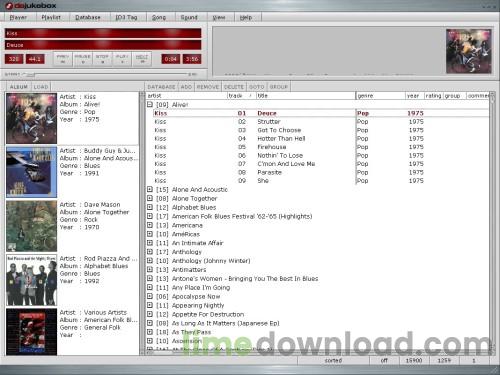This screenshot has width=500, height=375.
Task: Open the Song menu
Action: pyautogui.click(x=159, y=17)
